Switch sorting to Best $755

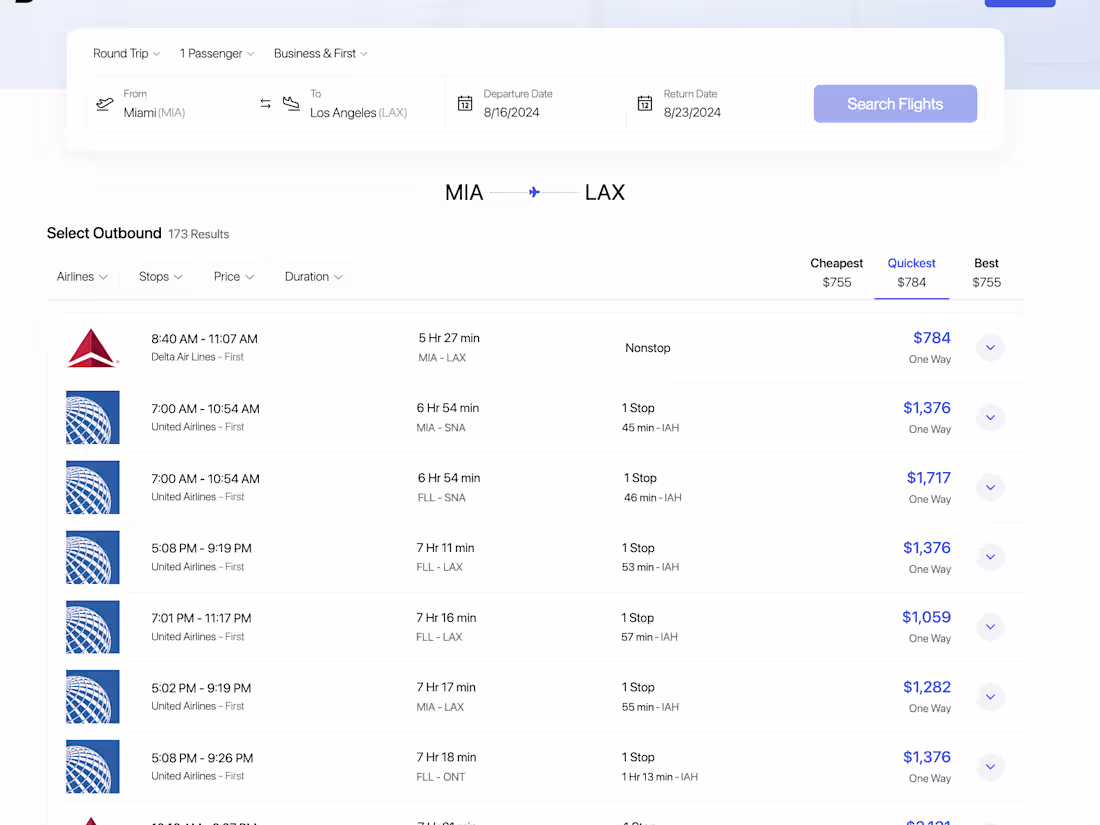[x=986, y=272]
